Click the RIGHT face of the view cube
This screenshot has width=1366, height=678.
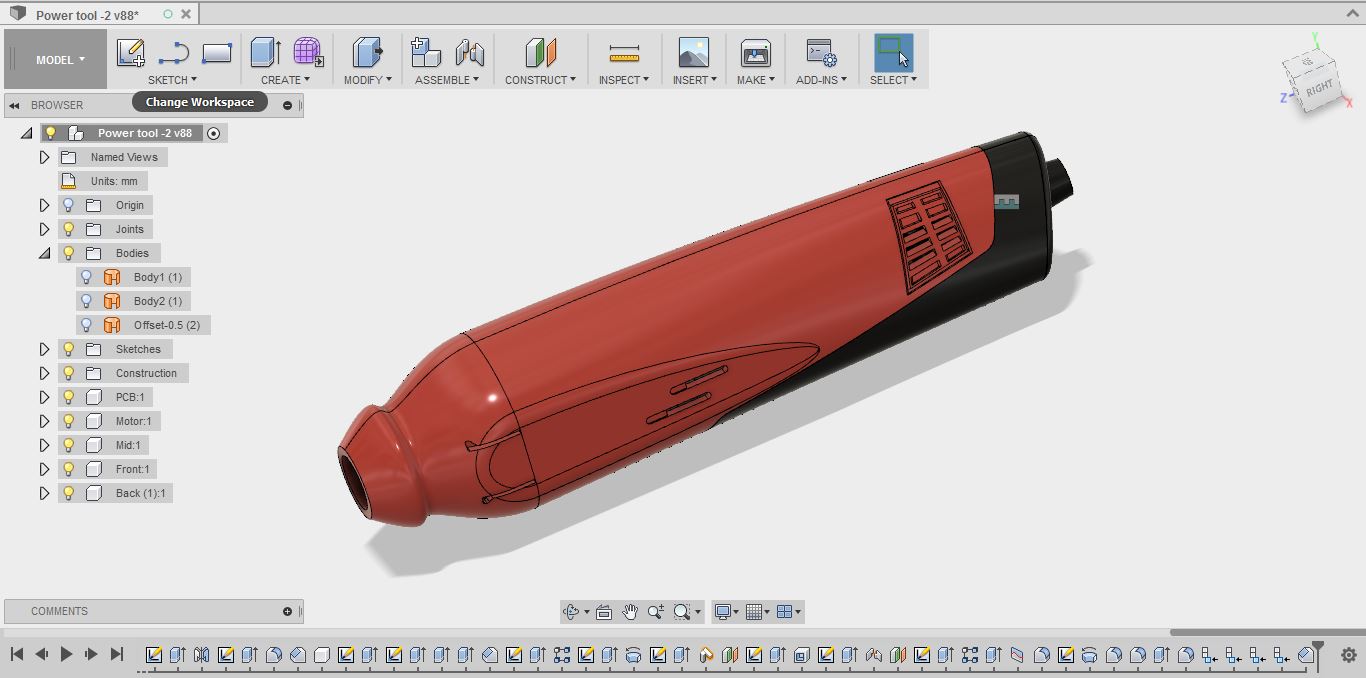(x=1319, y=88)
